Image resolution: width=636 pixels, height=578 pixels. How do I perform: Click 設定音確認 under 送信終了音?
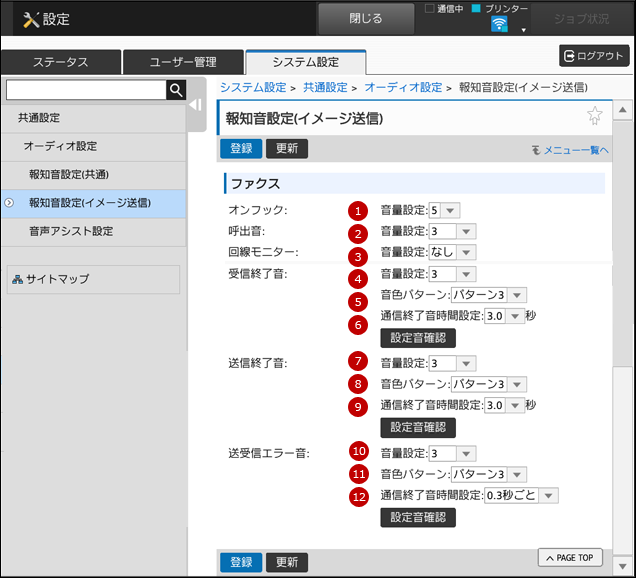(418, 428)
